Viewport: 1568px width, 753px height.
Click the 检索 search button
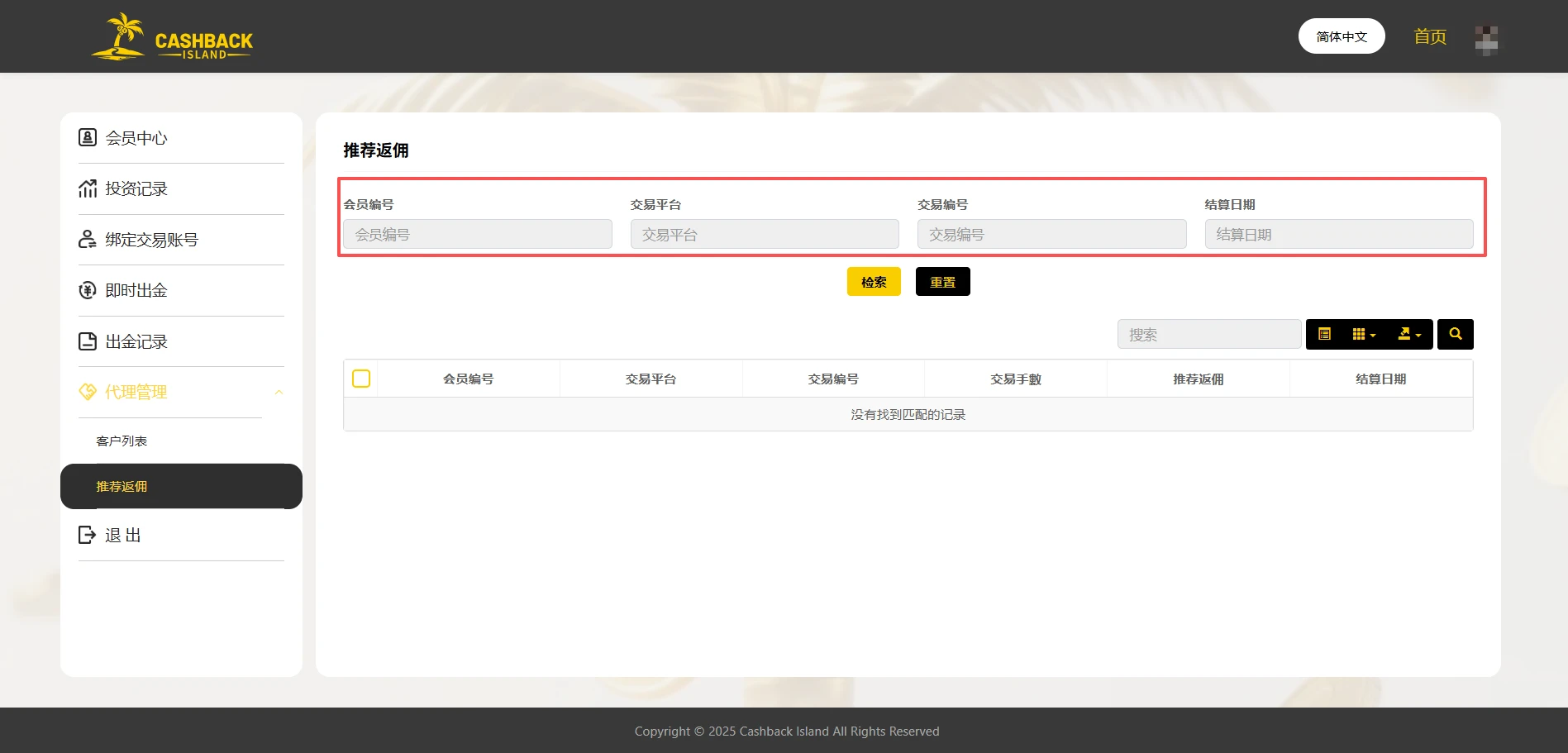coord(873,281)
